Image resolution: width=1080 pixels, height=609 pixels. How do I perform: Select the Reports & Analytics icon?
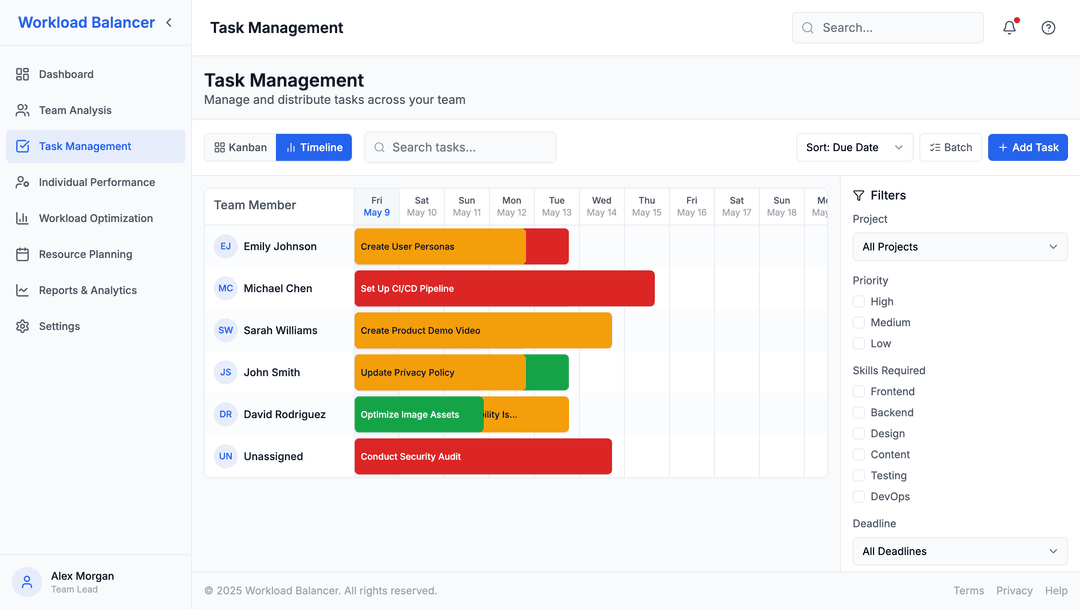coord(22,290)
